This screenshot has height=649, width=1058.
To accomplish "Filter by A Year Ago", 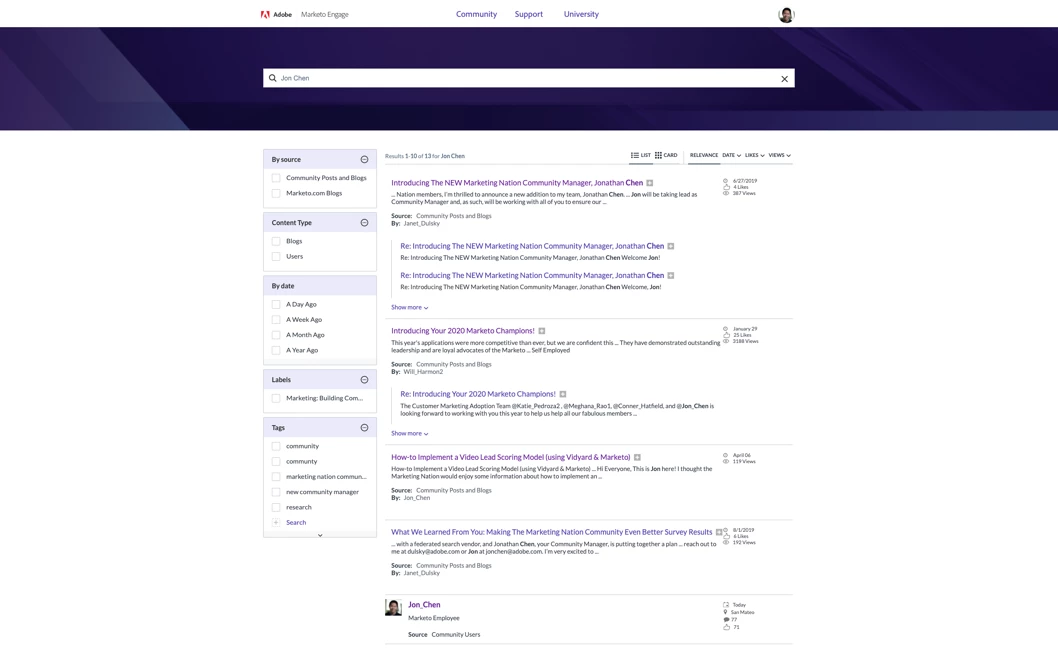I will tap(276, 350).
